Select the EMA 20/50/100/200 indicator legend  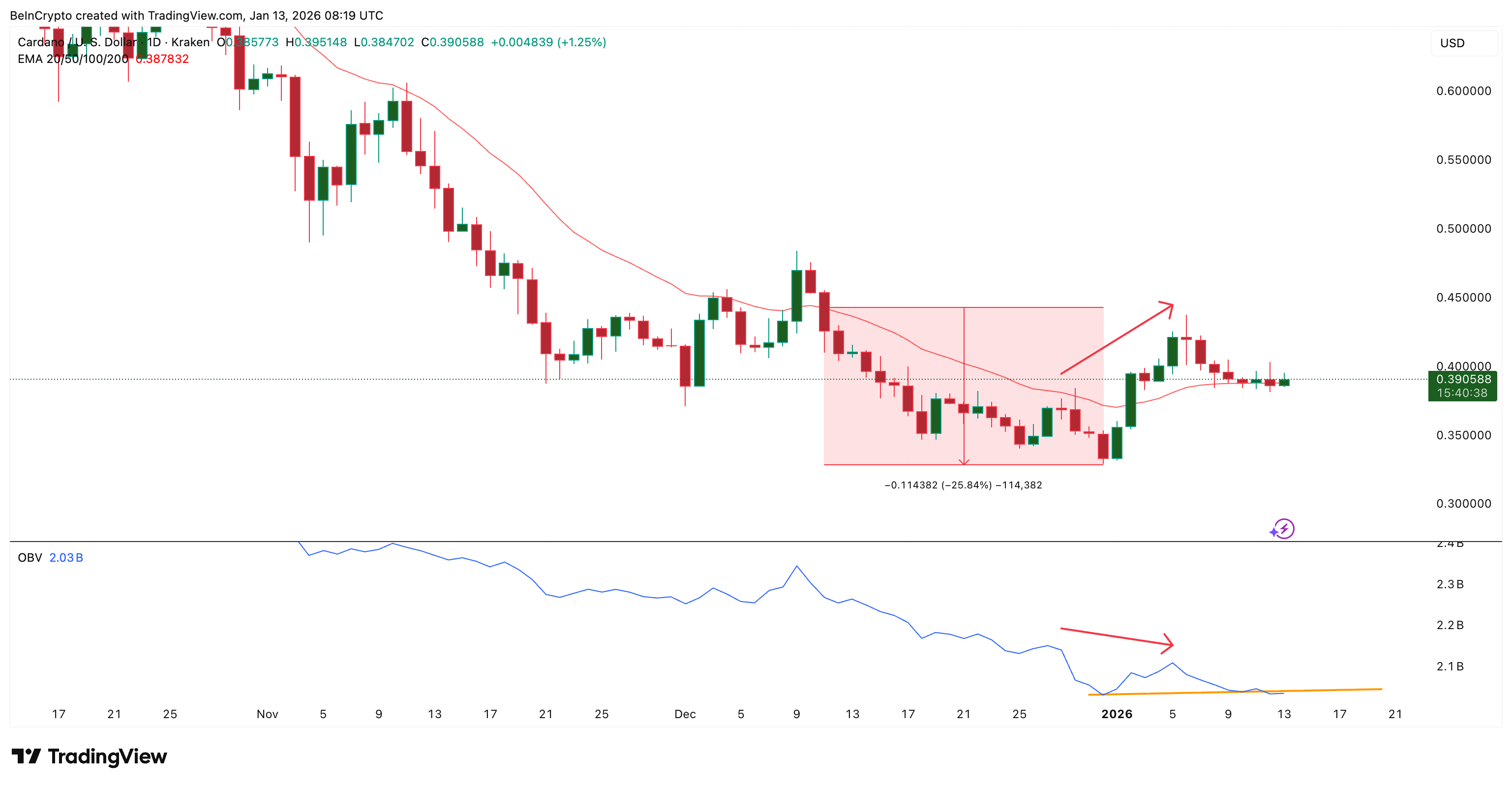73,59
